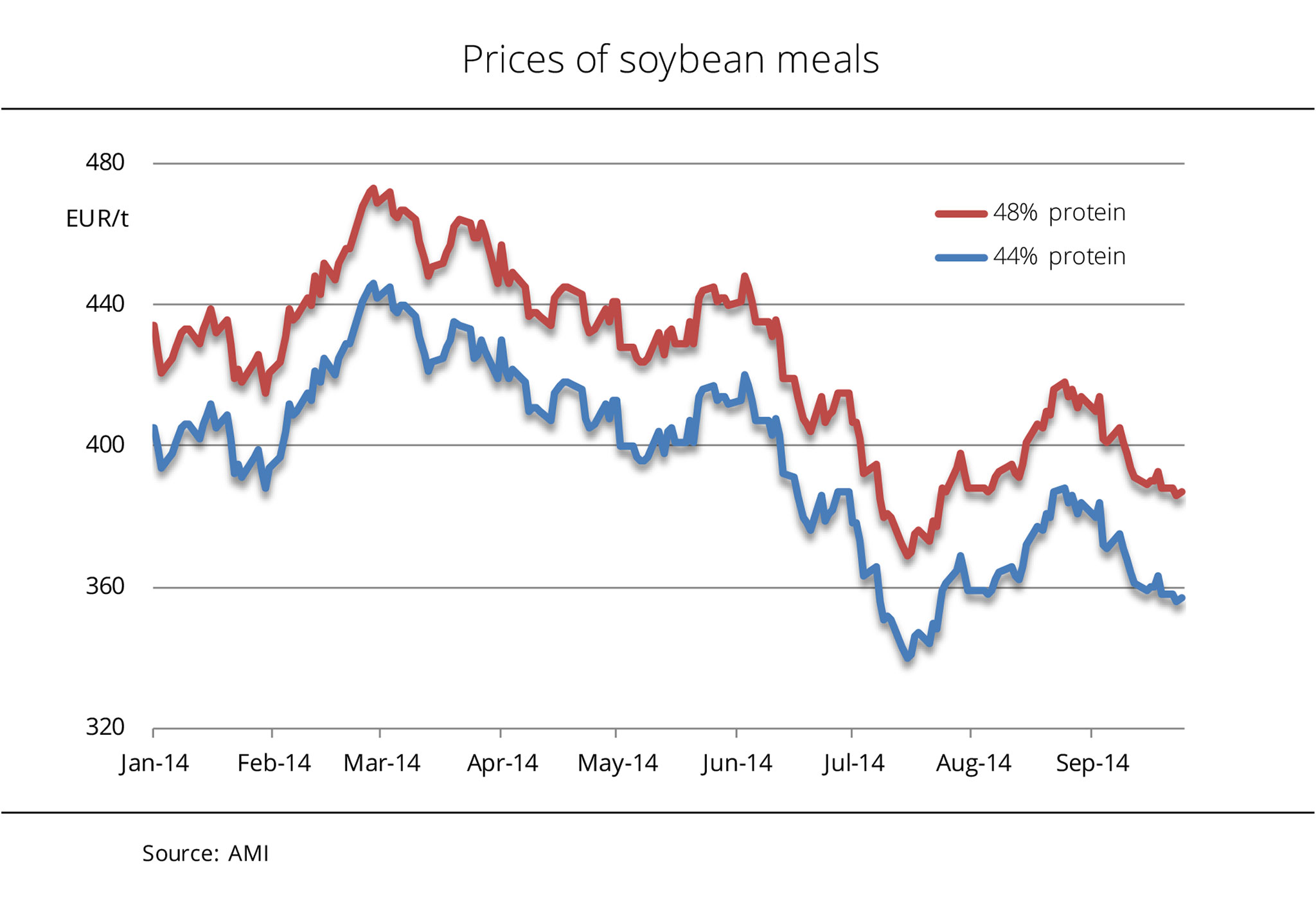Select the 400 y-axis value

coord(105,444)
